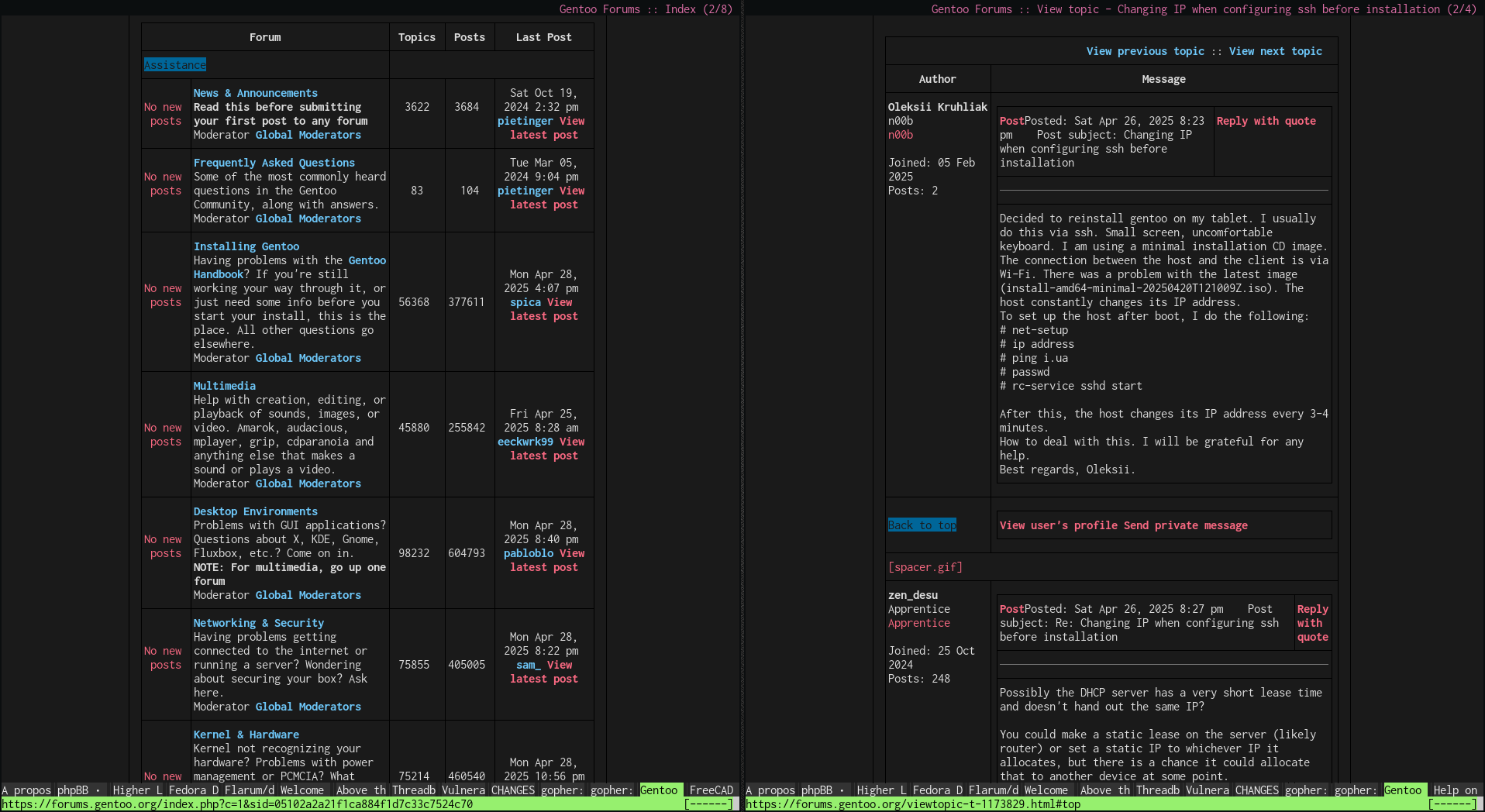
Task: Open the [spacer.gif] image link
Action: point(925,567)
